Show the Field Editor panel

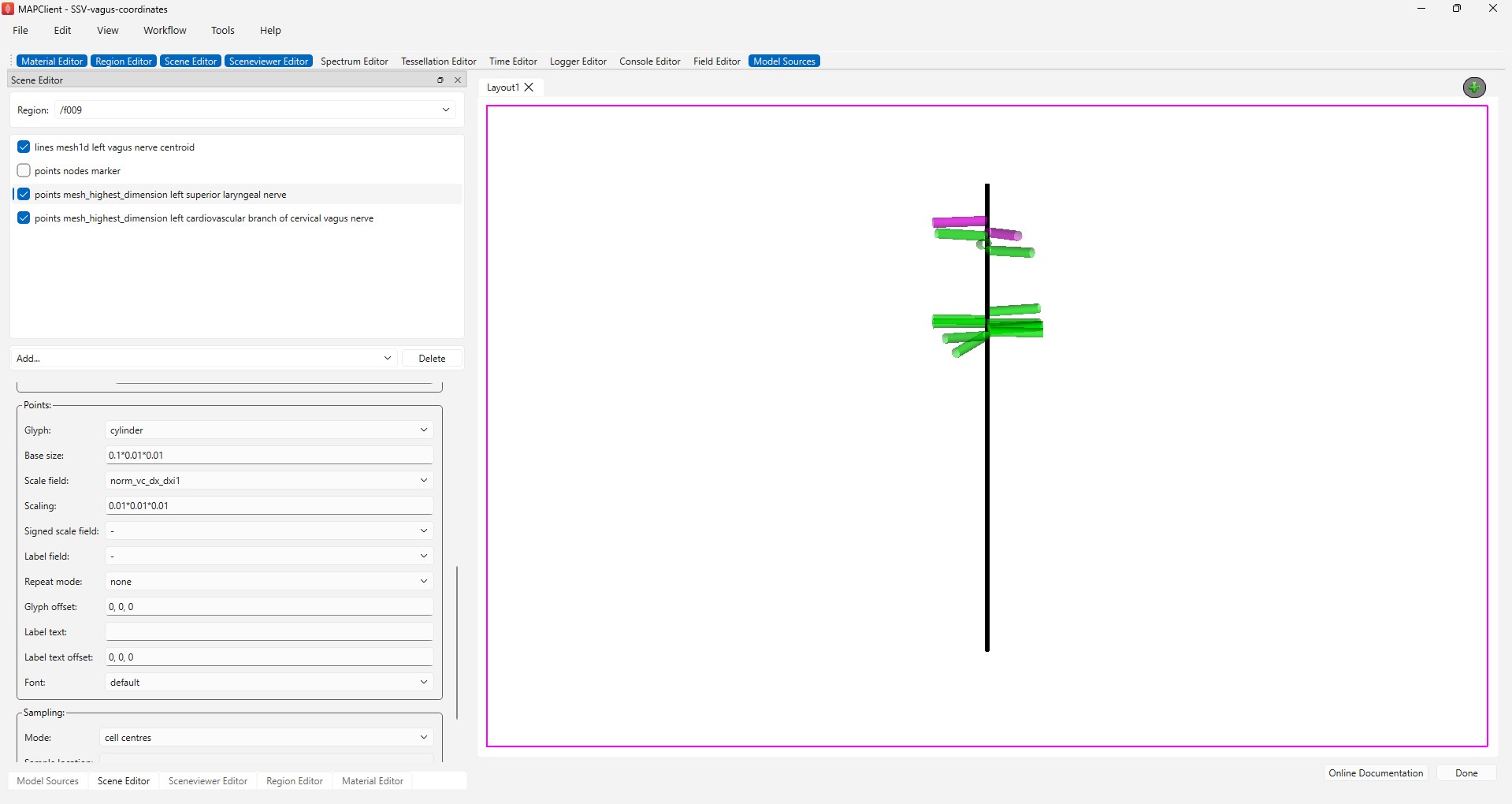(x=717, y=61)
